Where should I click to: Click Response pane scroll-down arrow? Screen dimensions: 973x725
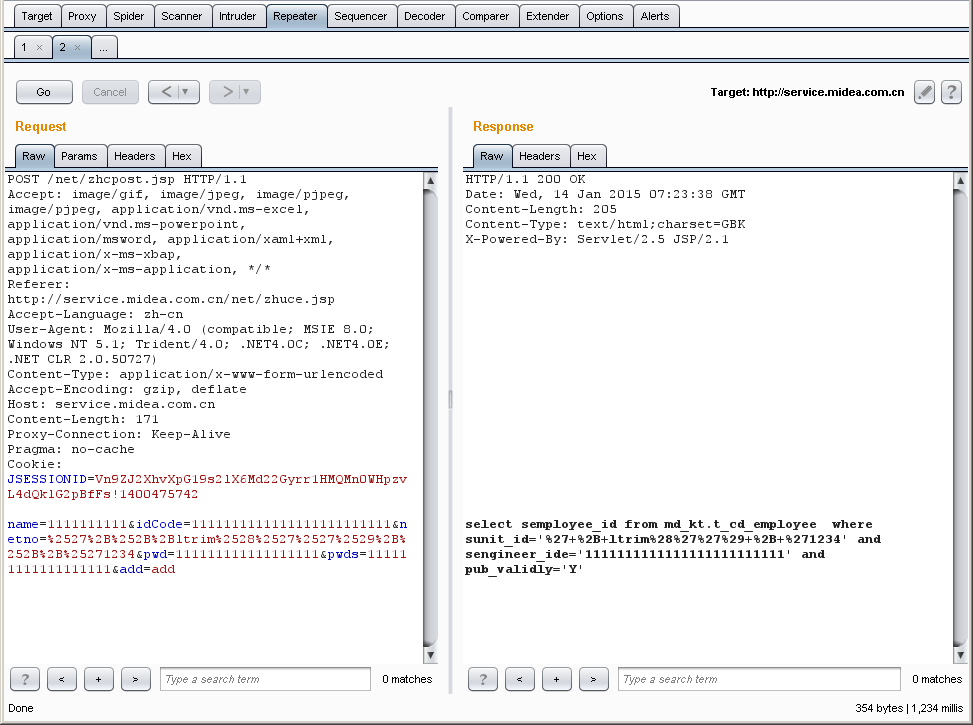(960, 655)
